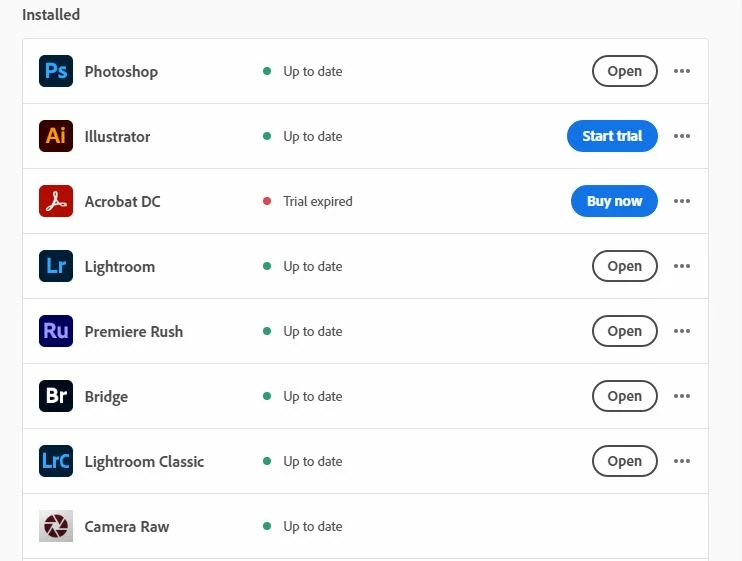Click Lightroom Classic's Up to date status

pyautogui.click(x=313, y=461)
